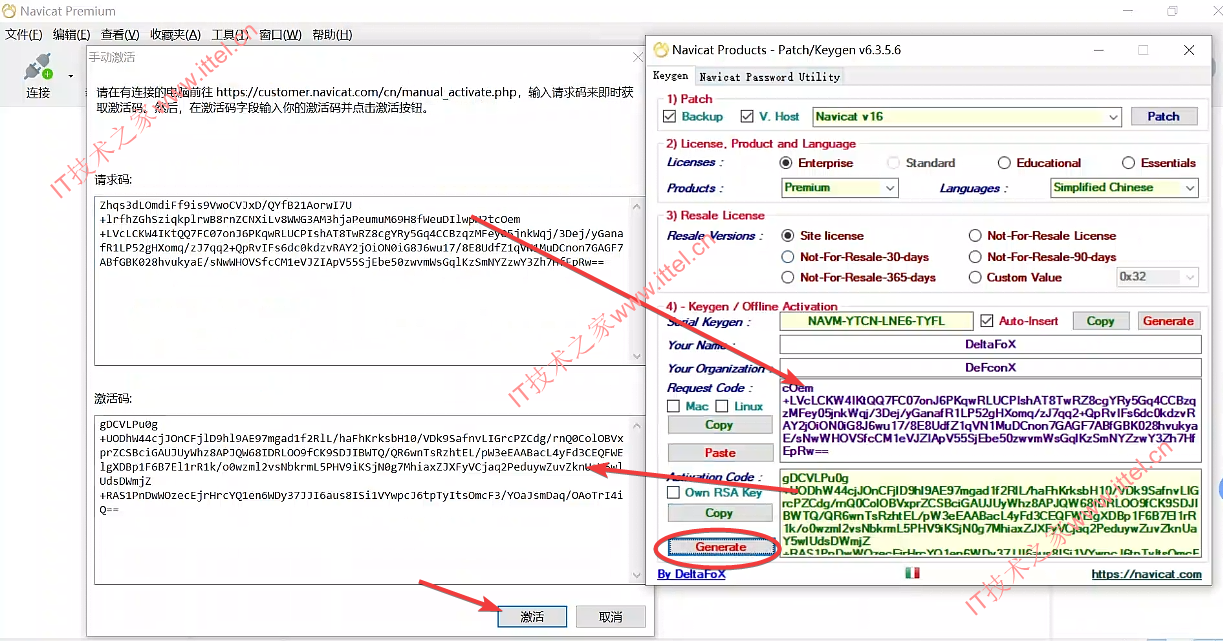
Task: Copy the serial keygen with Copy button
Action: point(1101,321)
